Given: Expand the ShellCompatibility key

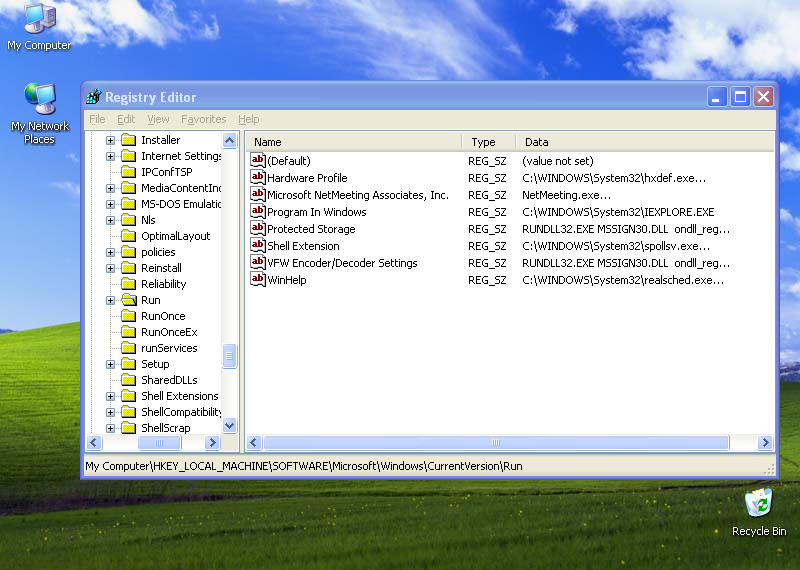Looking at the screenshot, I should point(110,412).
